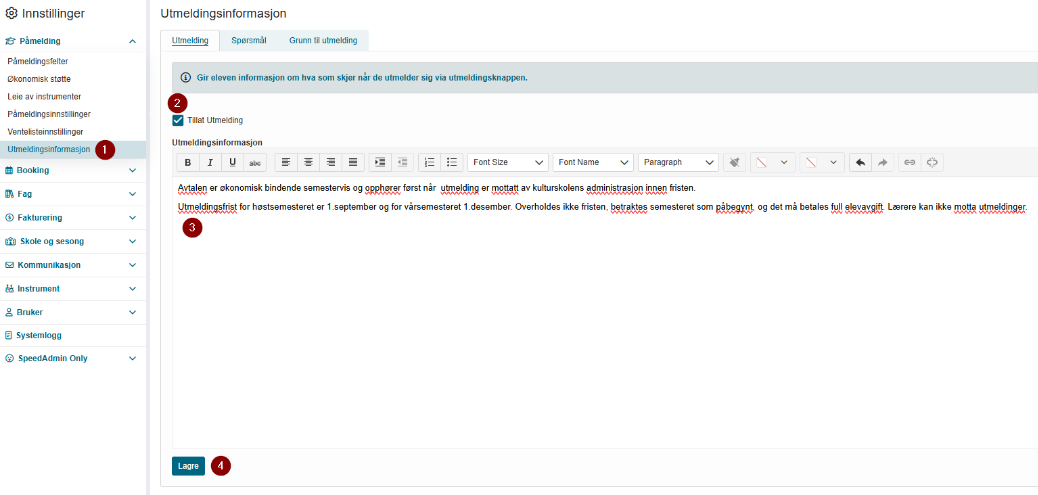Align text left
The image size is (1038, 495).
[286, 162]
